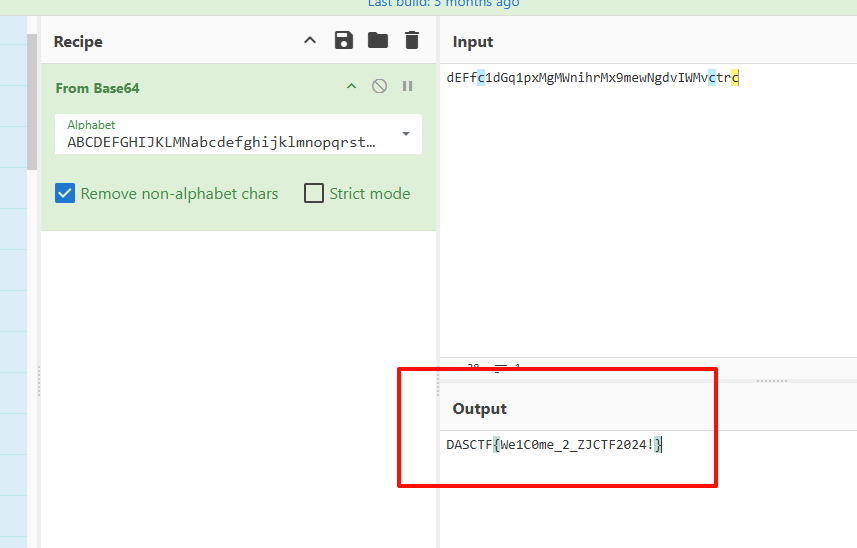Clear the recipe with the trash icon
The width and height of the screenshot is (857, 548).
pos(411,41)
